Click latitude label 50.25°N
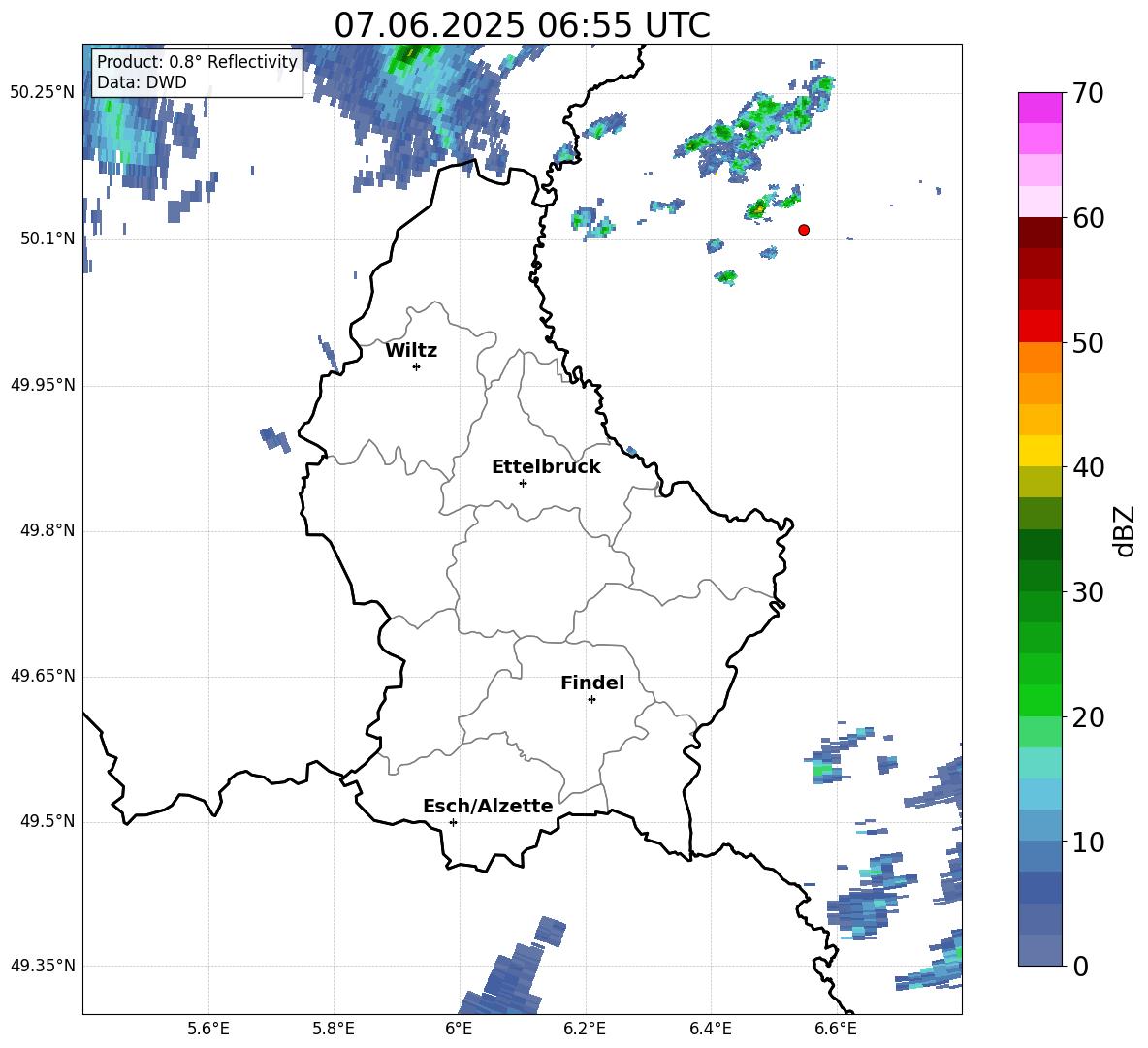 [x=43, y=93]
